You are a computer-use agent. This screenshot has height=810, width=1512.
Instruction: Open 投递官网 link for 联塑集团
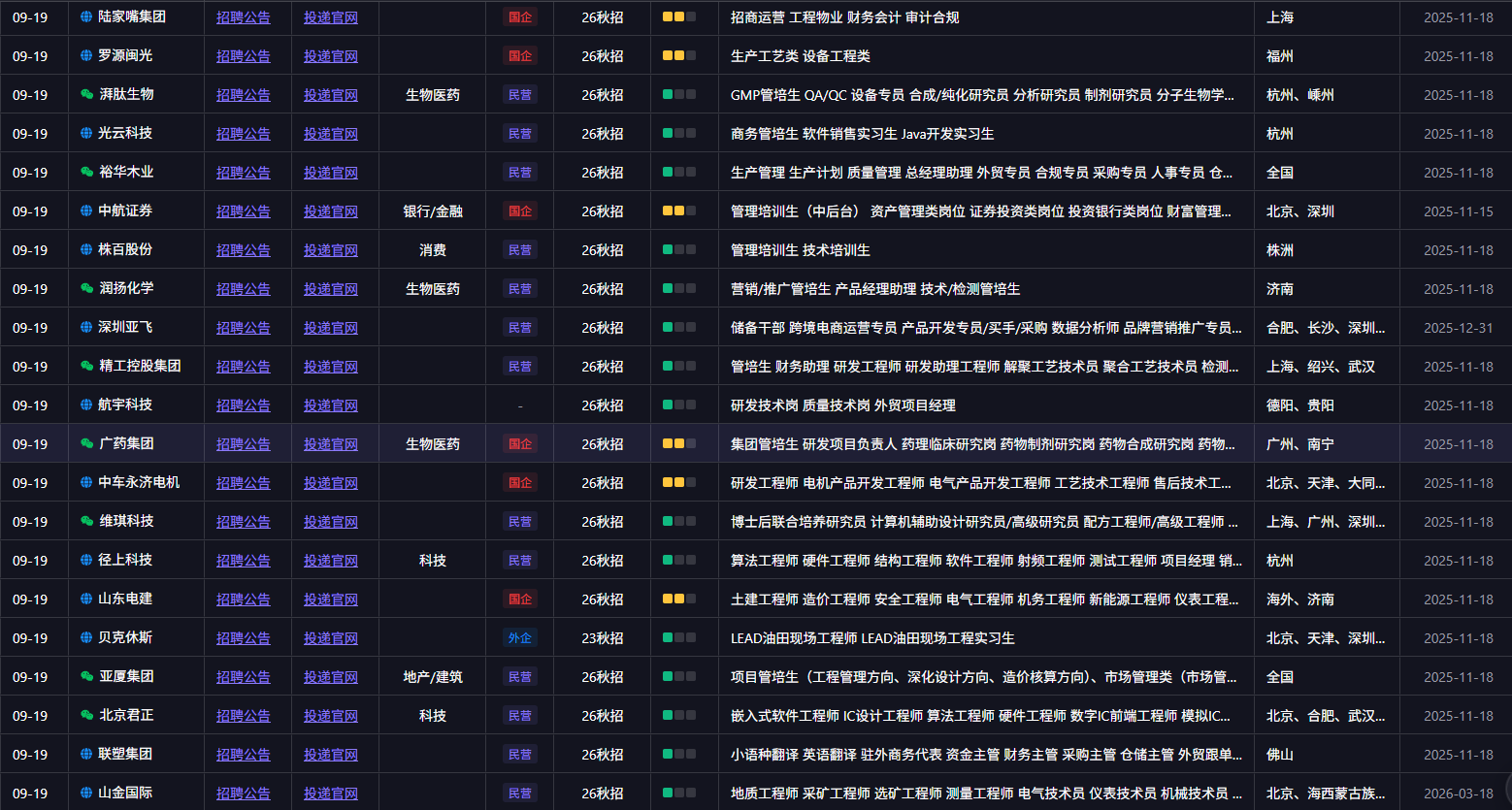(331, 755)
